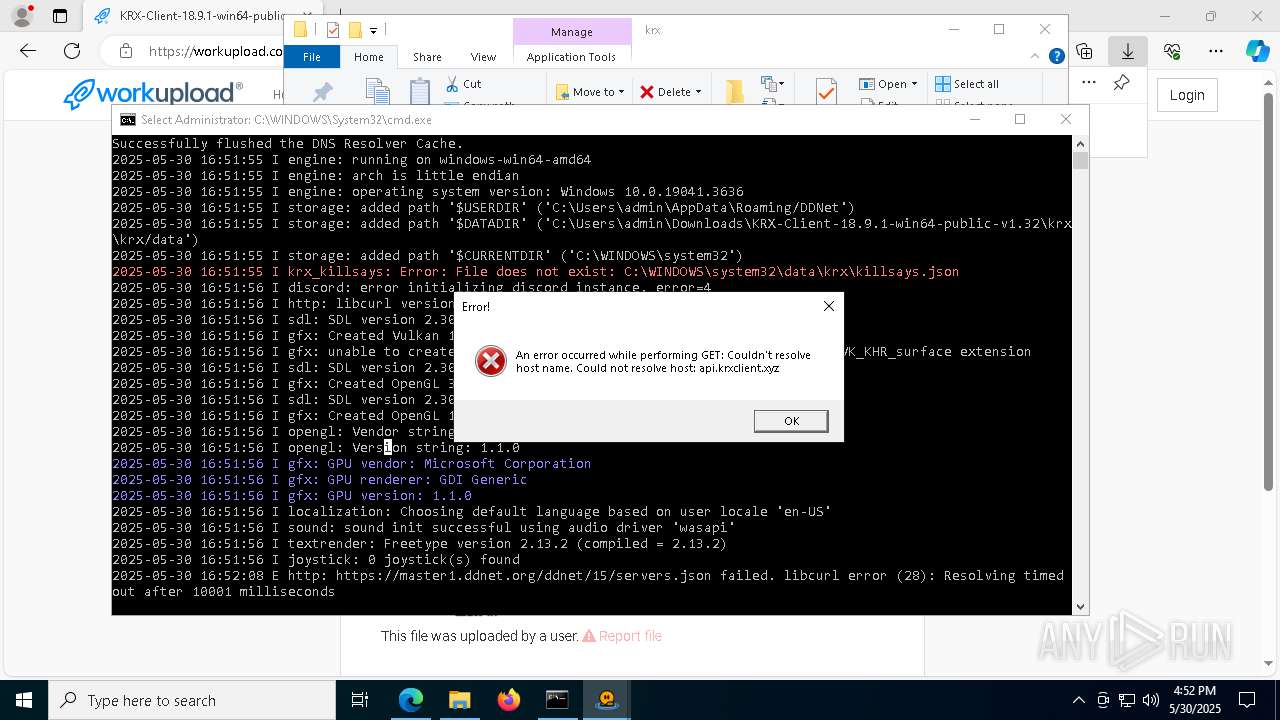Click scroll up arrow in cmd window
Image resolution: width=1280 pixels, height=720 pixels.
pos(1080,143)
